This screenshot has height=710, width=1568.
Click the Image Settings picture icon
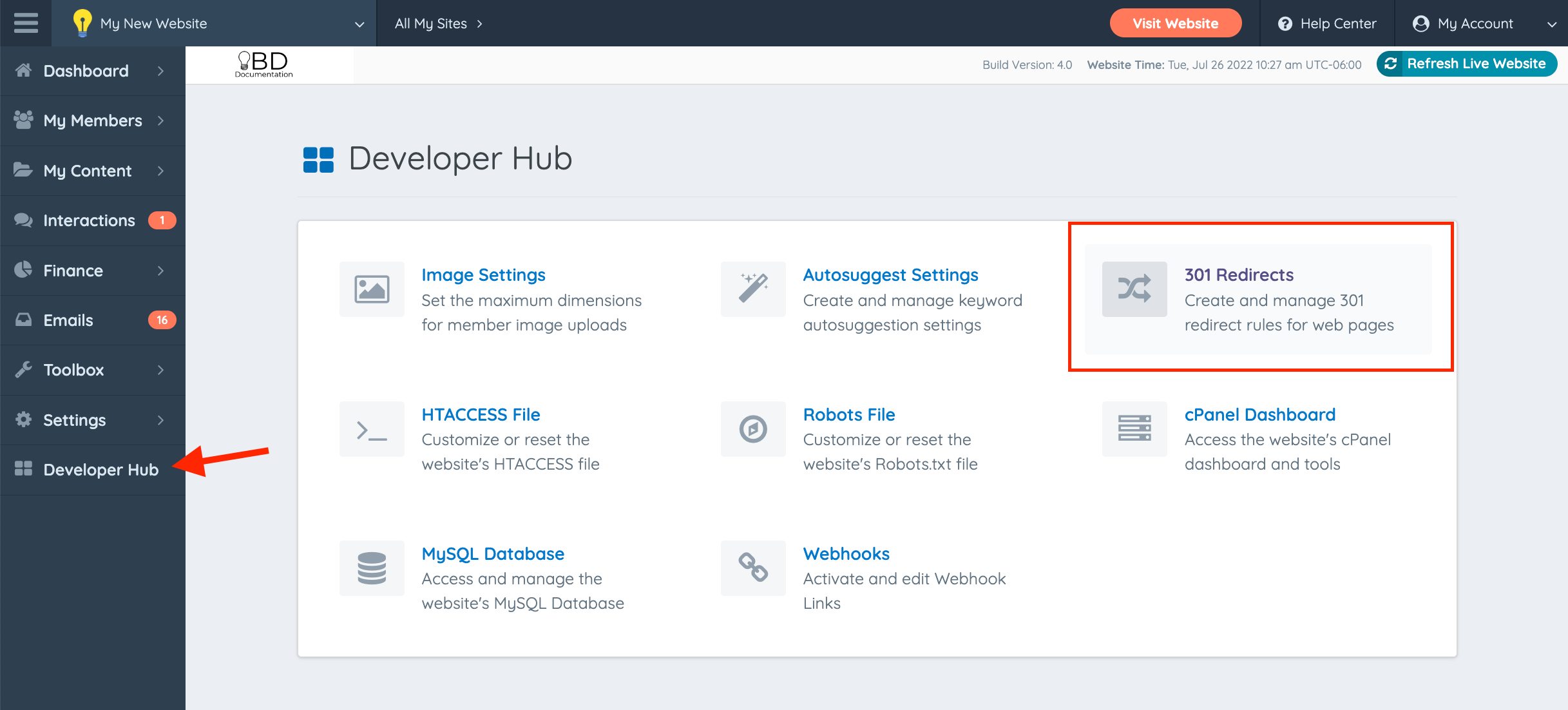pos(372,289)
